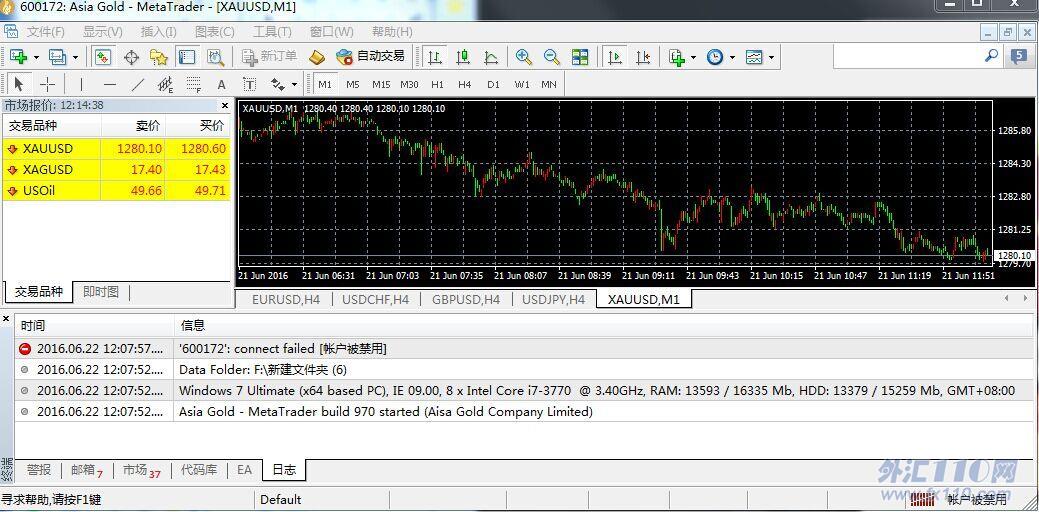Close the 市场报价 market watch panel
1039x512 pixels.
[225, 105]
